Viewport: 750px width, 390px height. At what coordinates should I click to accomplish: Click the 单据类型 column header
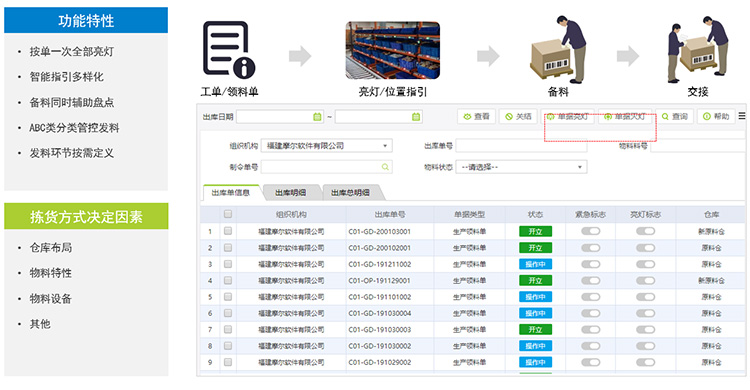tap(469, 214)
